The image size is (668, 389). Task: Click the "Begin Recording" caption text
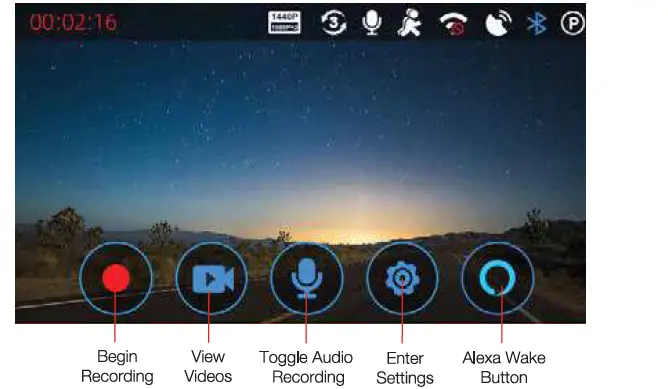click(x=117, y=366)
